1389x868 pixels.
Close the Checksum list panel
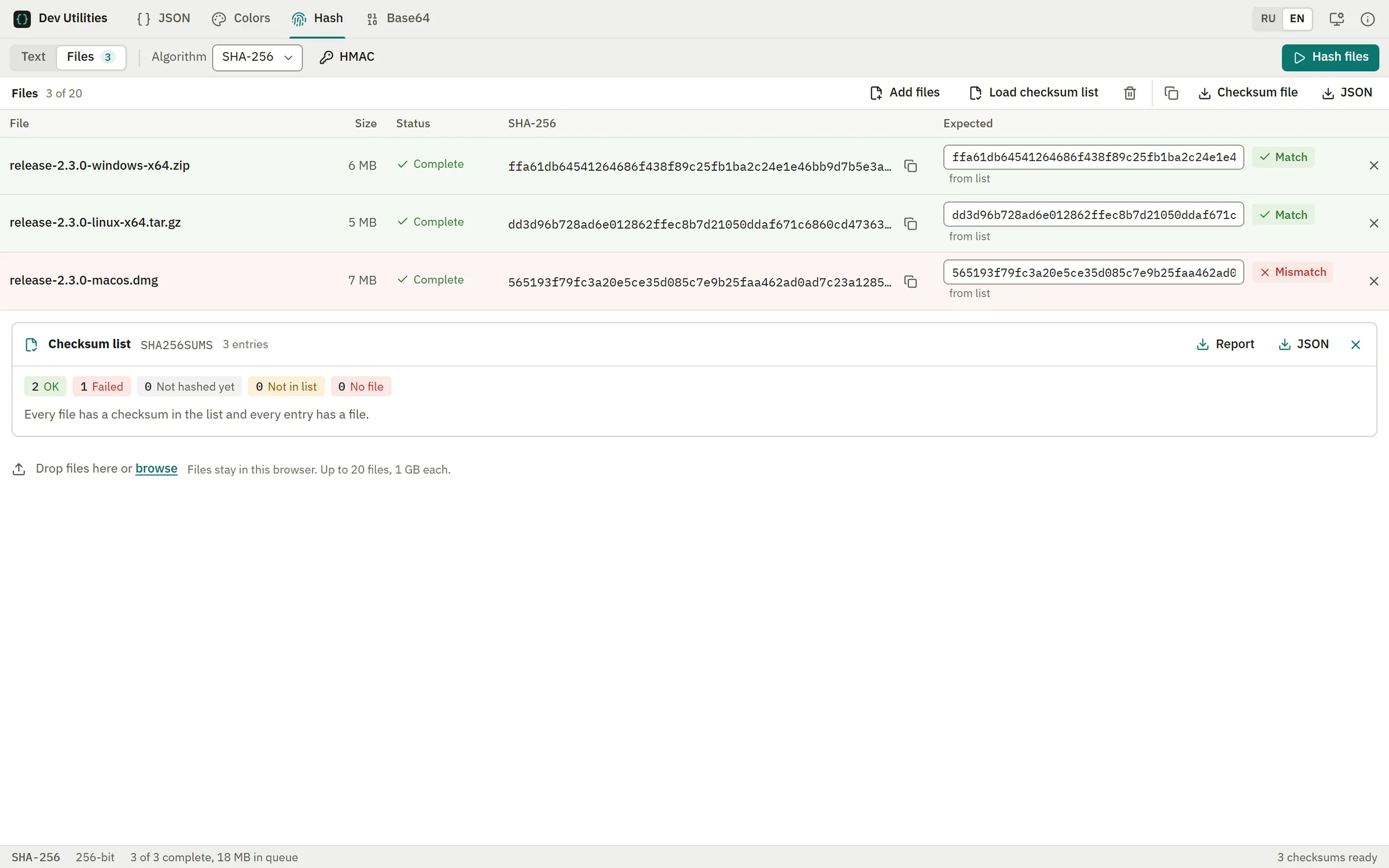coord(1355,345)
